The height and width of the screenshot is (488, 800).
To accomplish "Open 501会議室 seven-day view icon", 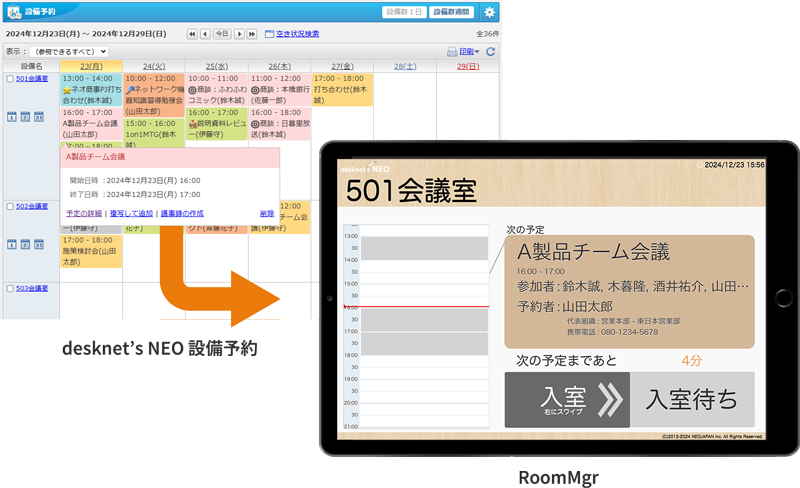I will coord(25,117).
